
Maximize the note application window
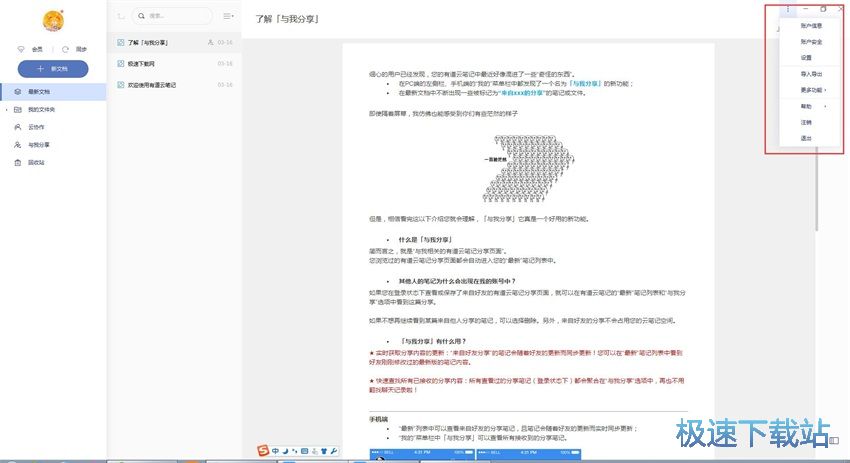tap(823, 9)
